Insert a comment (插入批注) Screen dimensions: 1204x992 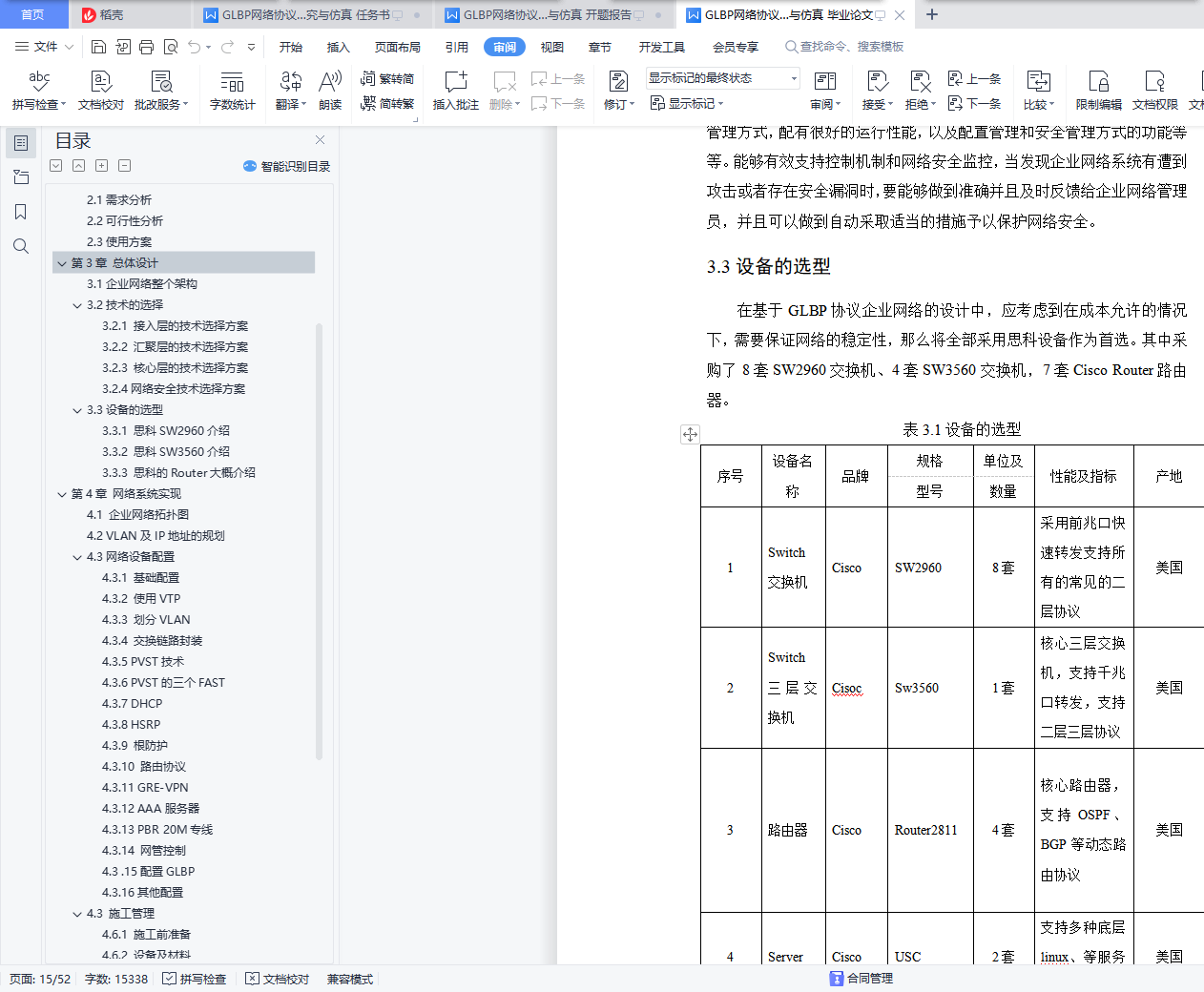(456, 91)
